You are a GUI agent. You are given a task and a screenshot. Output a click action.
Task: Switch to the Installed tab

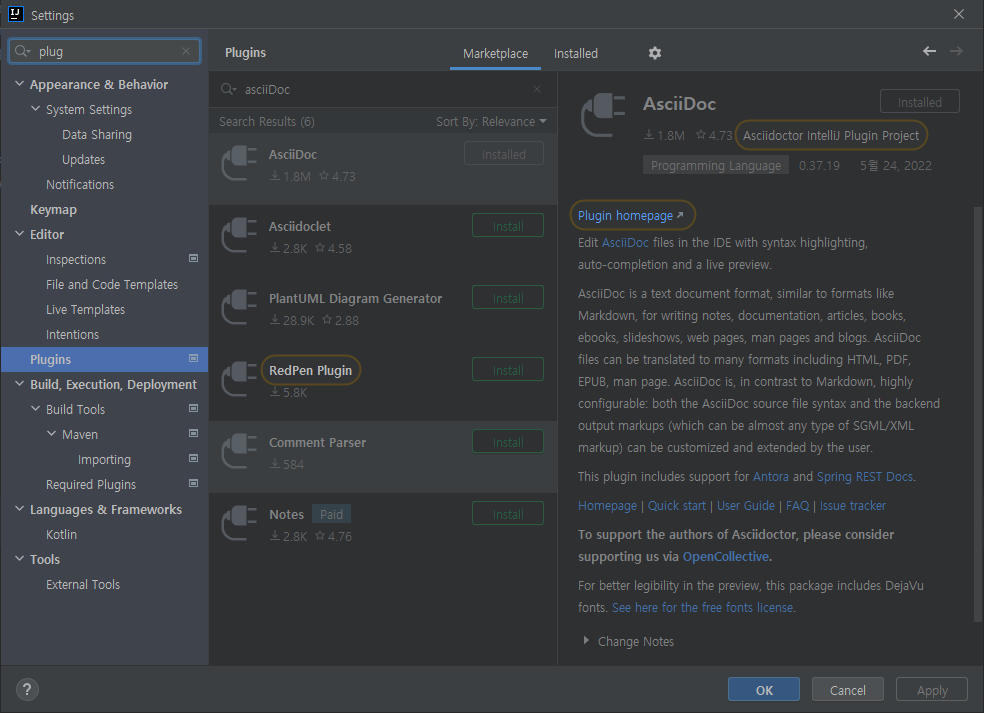pos(575,54)
